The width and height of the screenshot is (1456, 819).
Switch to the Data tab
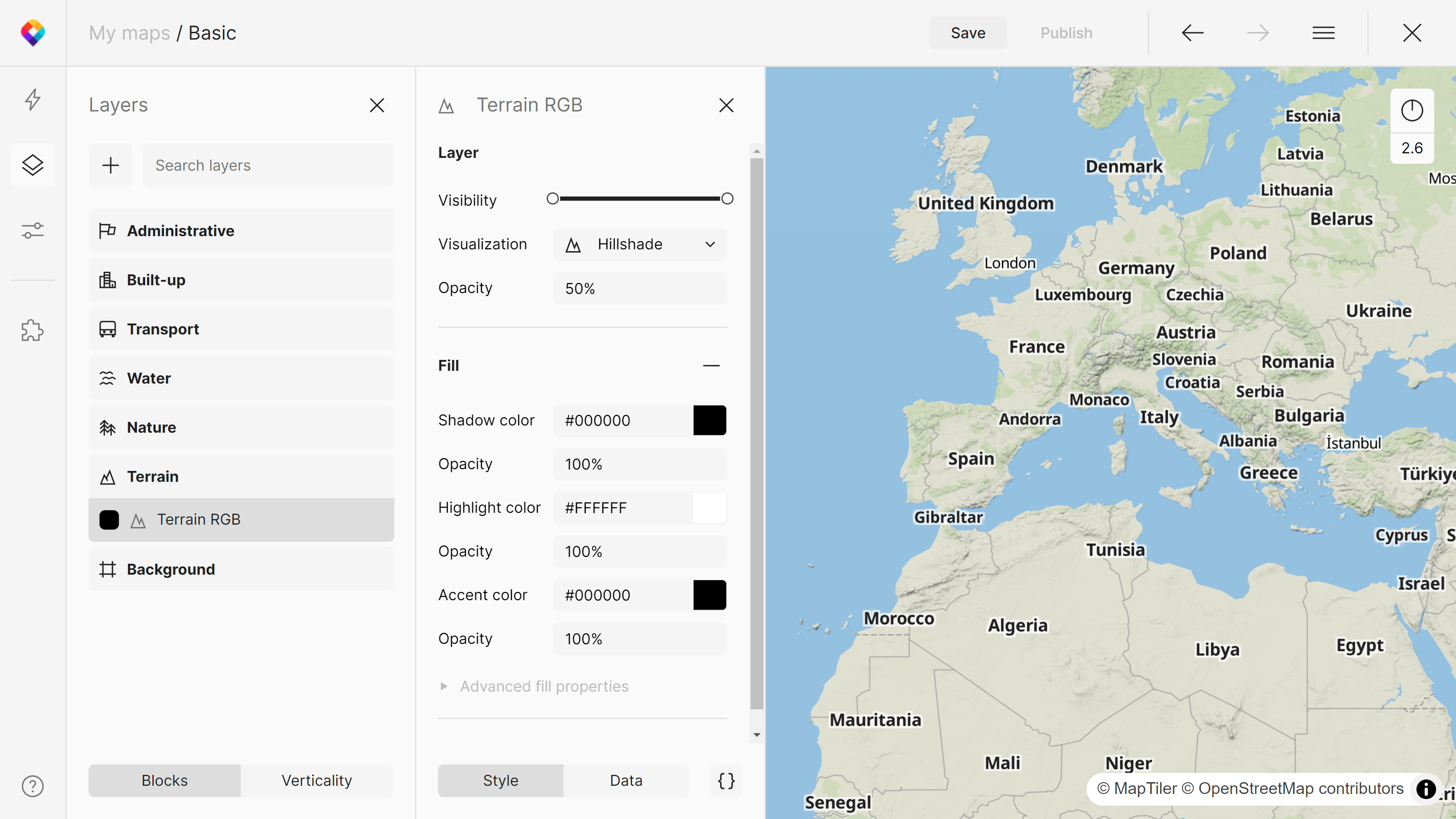tap(626, 781)
